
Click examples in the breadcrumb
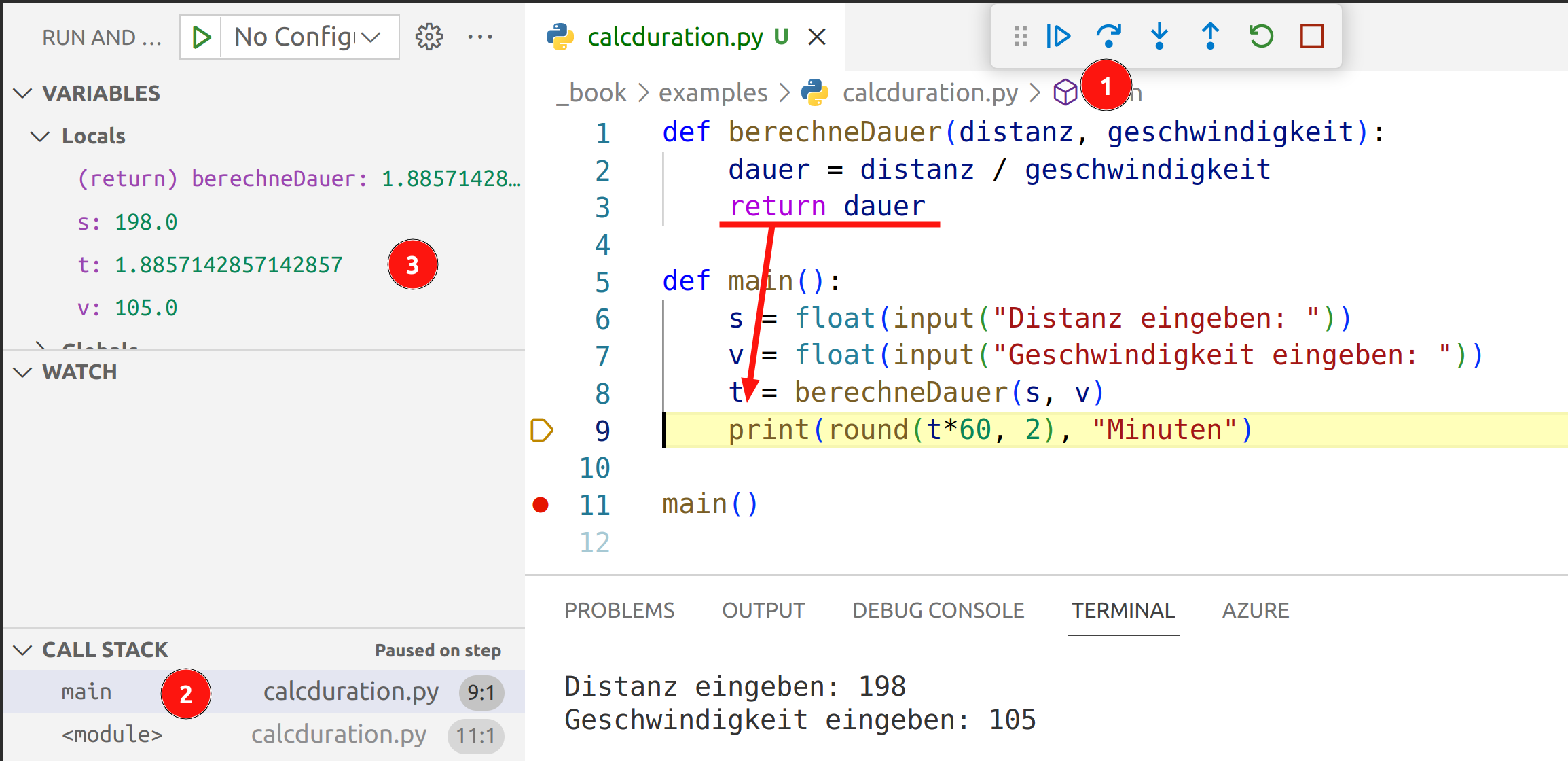(x=713, y=92)
